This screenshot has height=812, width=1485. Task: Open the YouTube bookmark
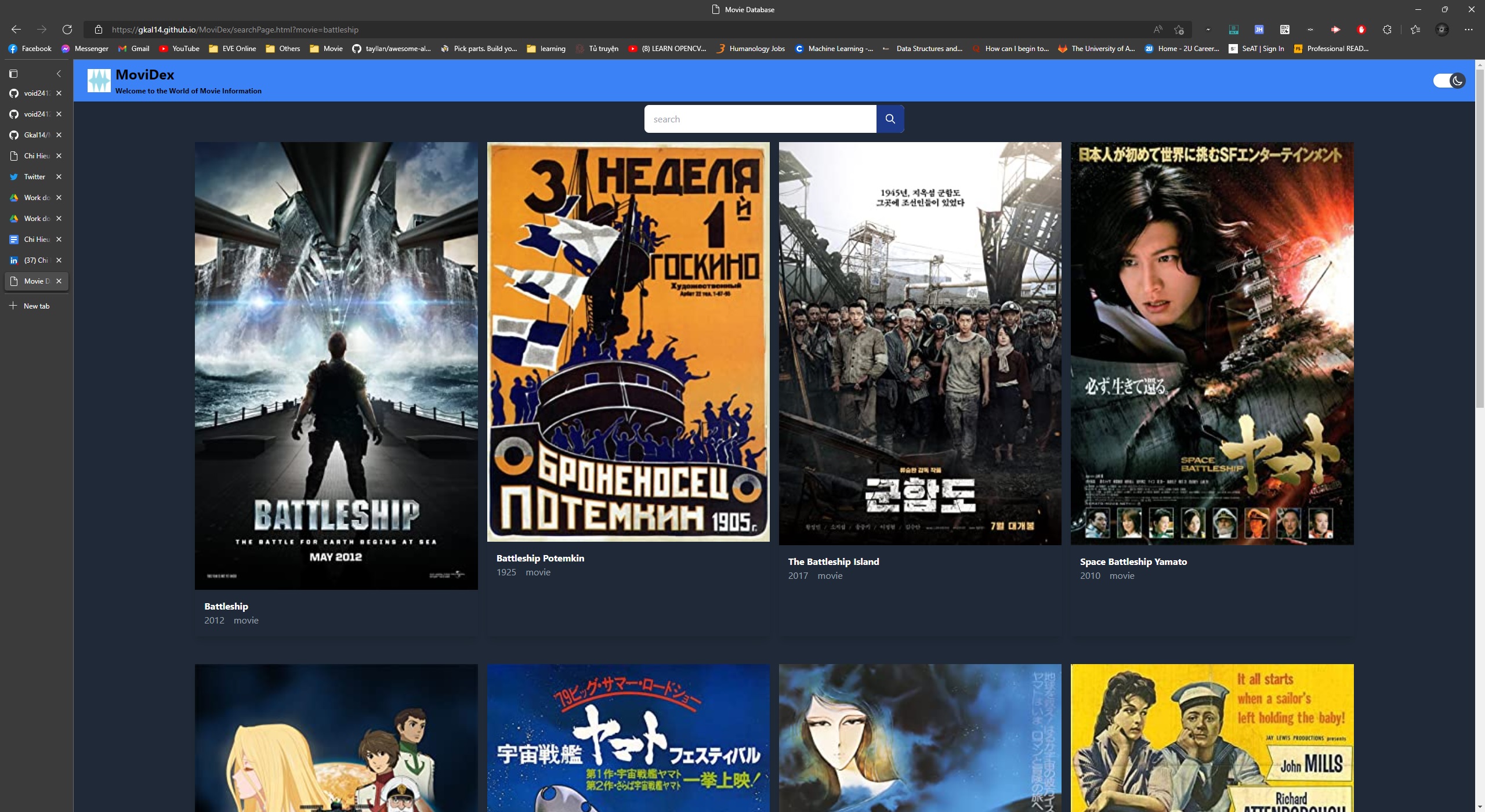pos(179,49)
